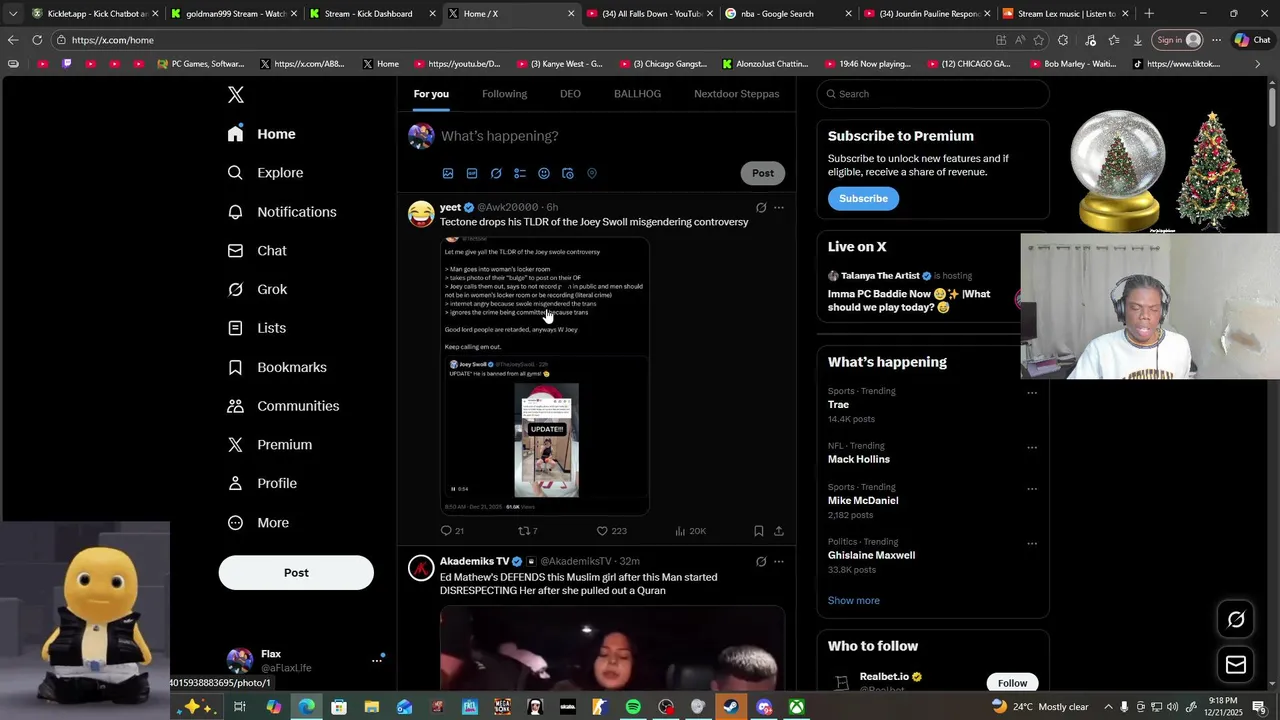Open Xbox app from the taskbar
The image size is (1280, 720).
pyautogui.click(x=796, y=707)
